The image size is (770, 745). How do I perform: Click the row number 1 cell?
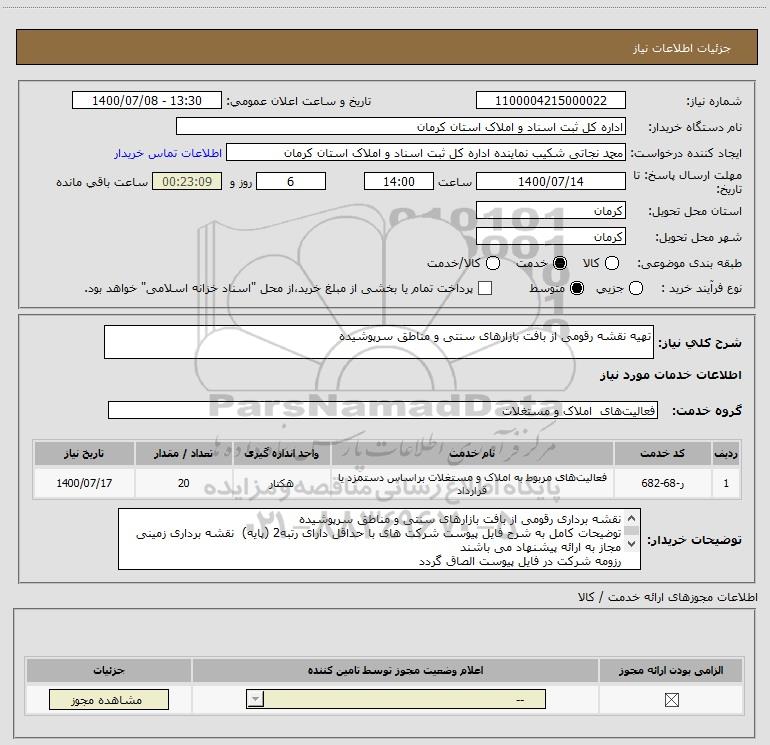pyautogui.click(x=726, y=483)
